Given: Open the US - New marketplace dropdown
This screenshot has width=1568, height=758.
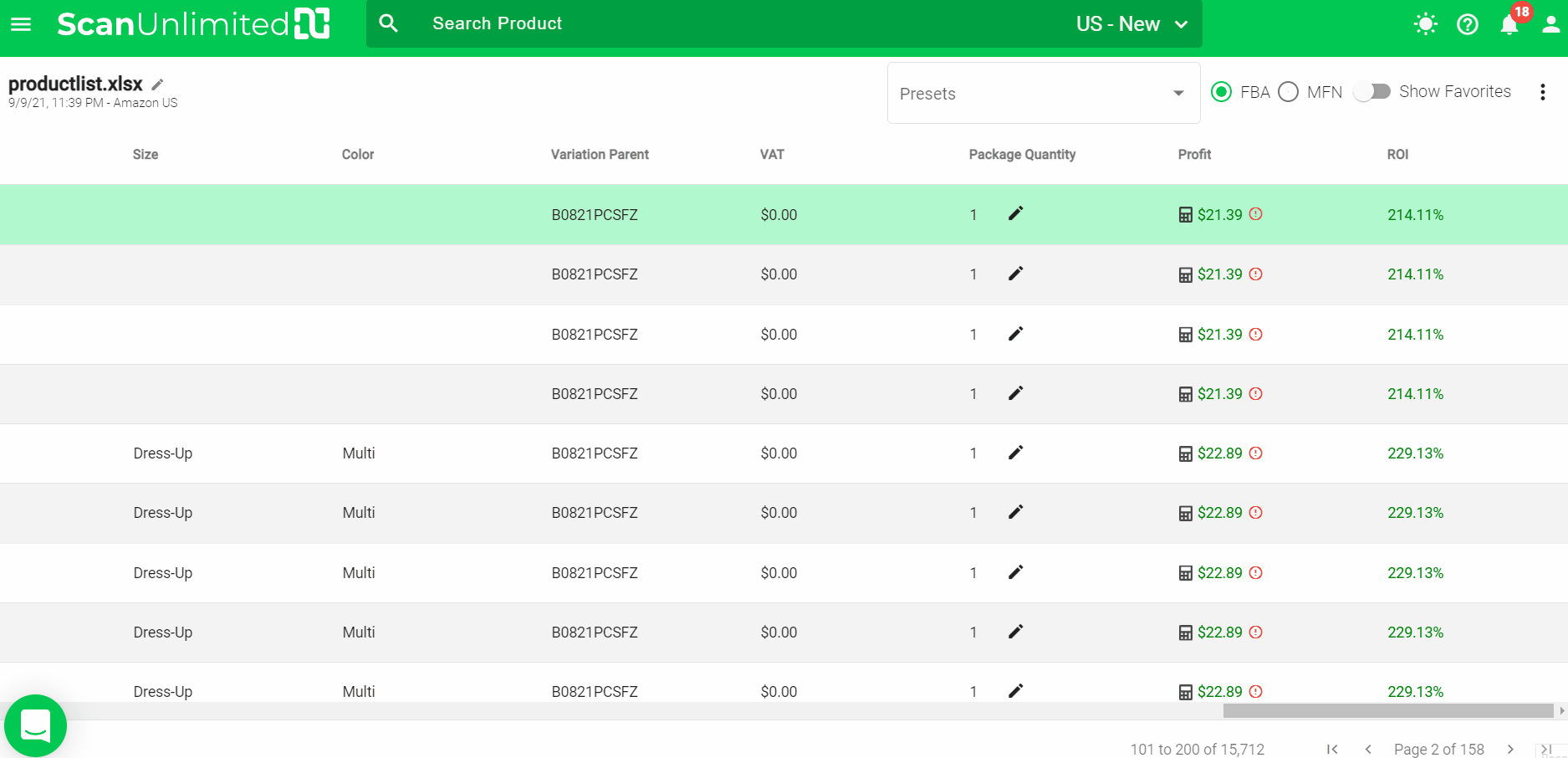Looking at the screenshot, I should [1131, 24].
